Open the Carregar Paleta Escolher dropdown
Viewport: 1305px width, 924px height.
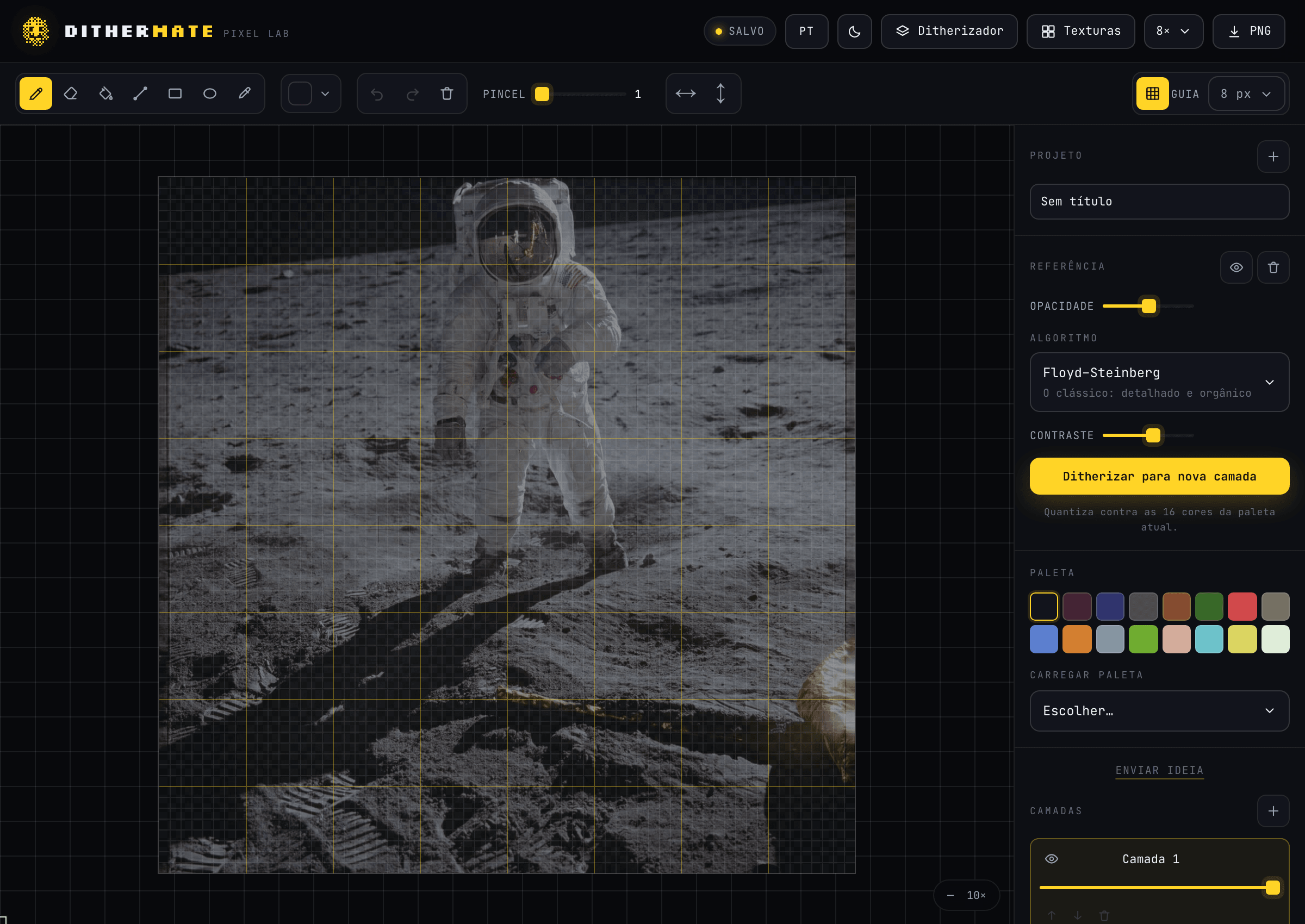click(x=1159, y=710)
